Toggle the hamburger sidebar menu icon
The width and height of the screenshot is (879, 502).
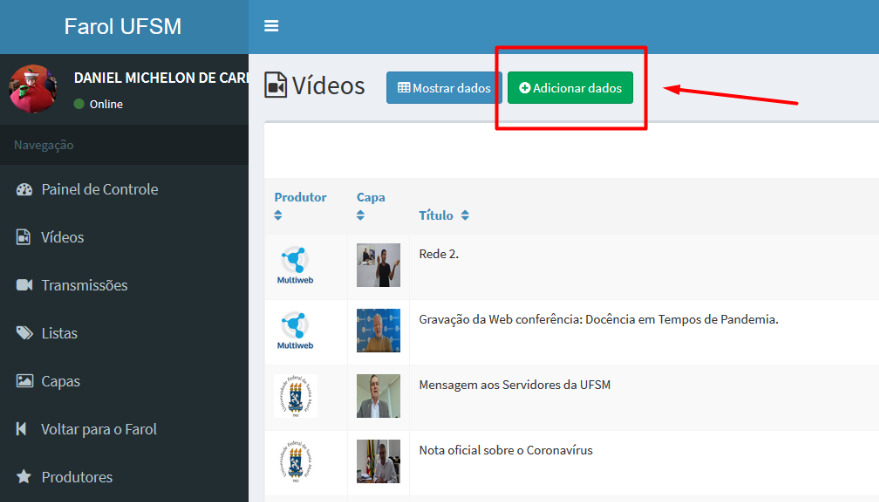[271, 26]
